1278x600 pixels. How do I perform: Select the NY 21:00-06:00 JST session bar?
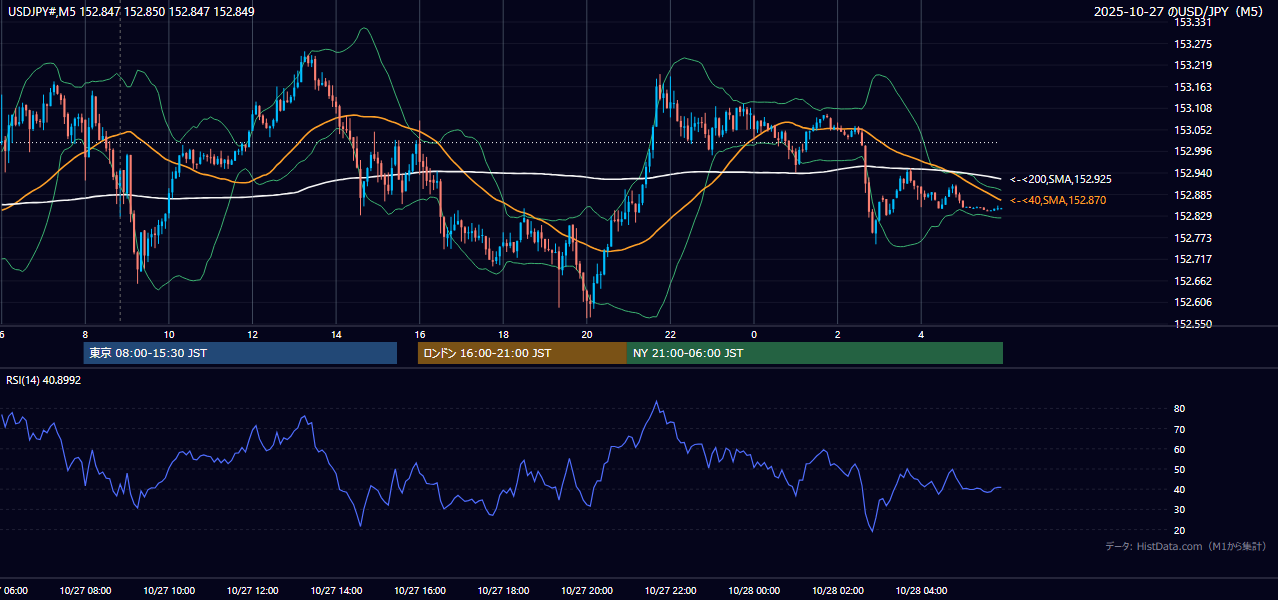click(815, 353)
